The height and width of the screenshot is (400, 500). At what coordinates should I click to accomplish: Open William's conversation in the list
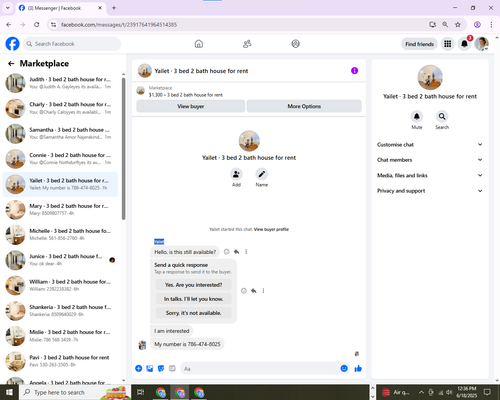(60, 285)
